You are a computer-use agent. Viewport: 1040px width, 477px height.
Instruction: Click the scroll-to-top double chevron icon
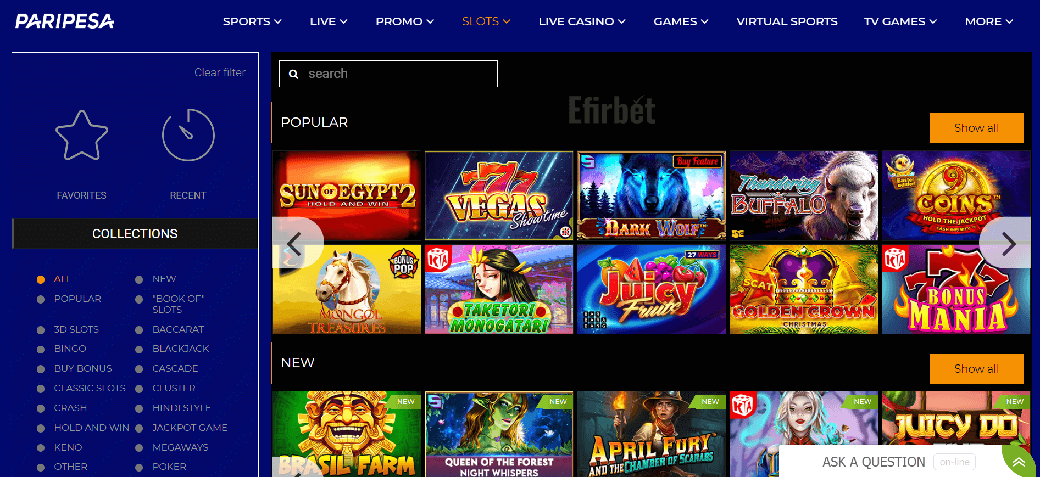(x=1019, y=462)
